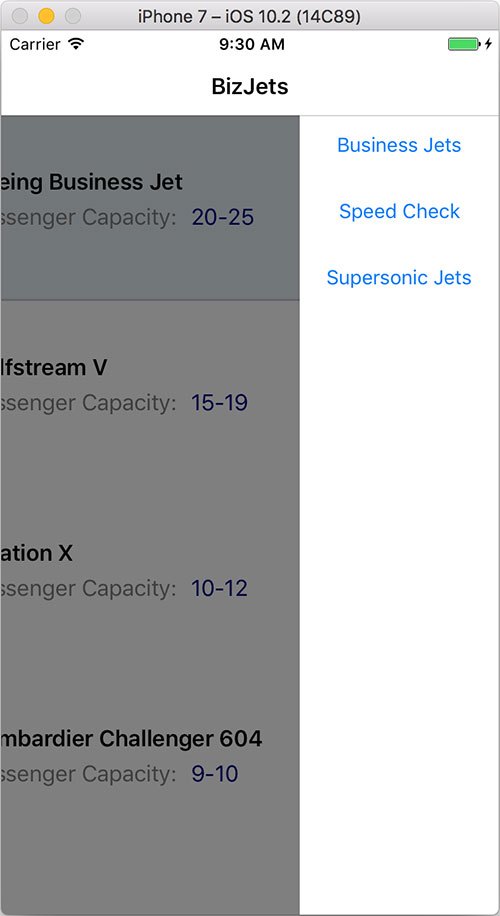Open the Business Jets menu item
Screen dimensions: 500x916
pos(399,145)
